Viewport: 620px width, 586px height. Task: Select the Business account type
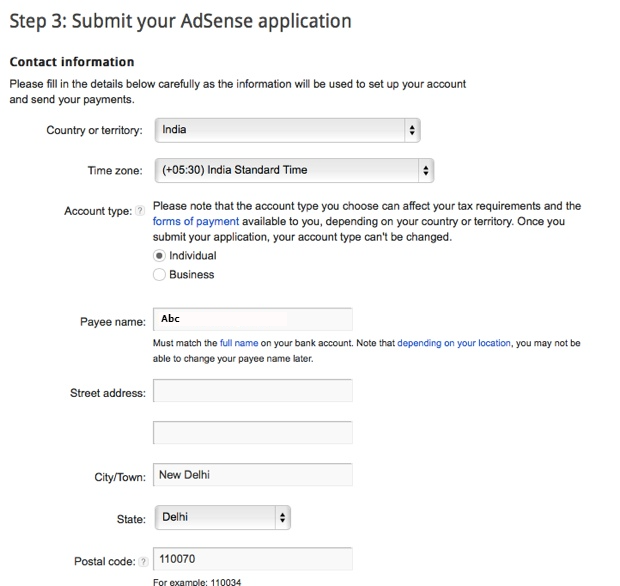click(x=159, y=274)
